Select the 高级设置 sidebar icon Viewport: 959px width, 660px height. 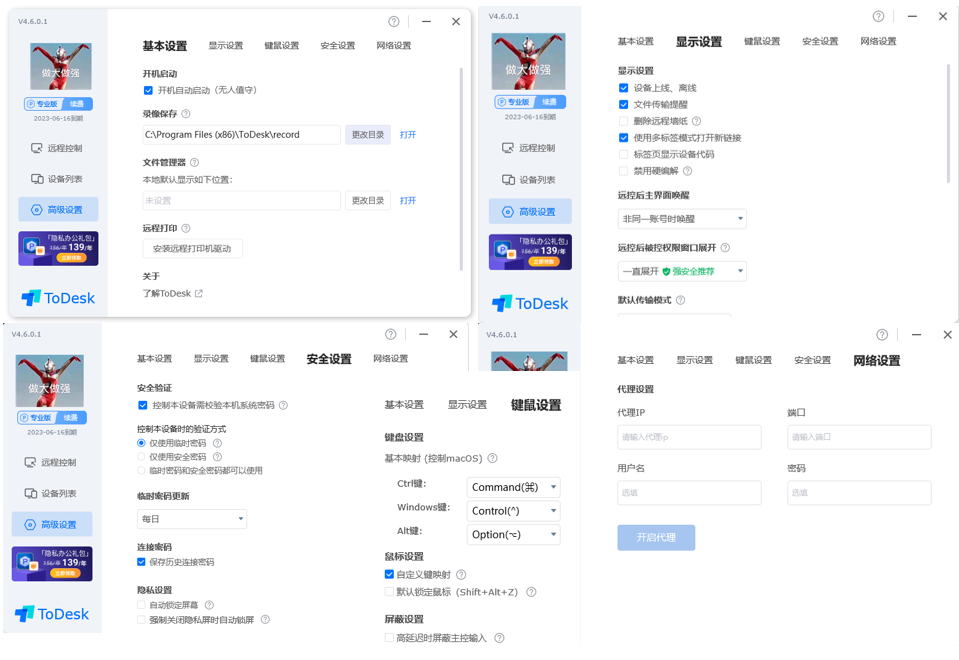58,211
